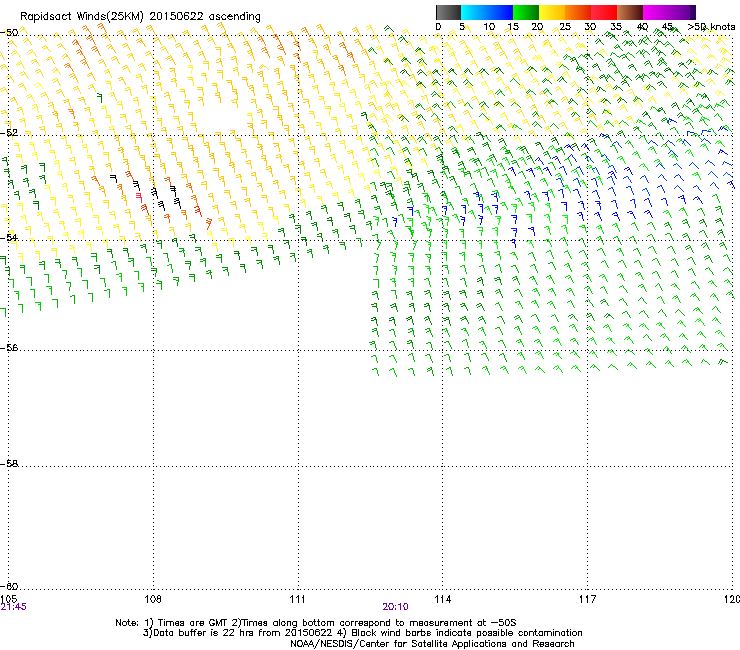Click the 105 longitude axis label

point(8,599)
